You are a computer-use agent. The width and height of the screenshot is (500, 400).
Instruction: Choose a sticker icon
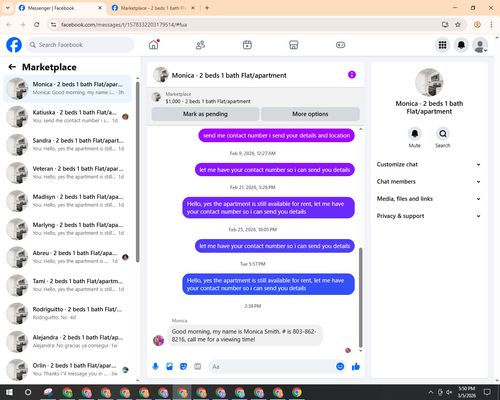coord(184,367)
